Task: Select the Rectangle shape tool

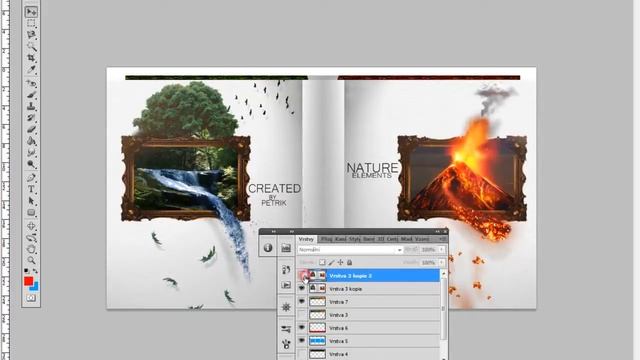Action: pos(31,213)
